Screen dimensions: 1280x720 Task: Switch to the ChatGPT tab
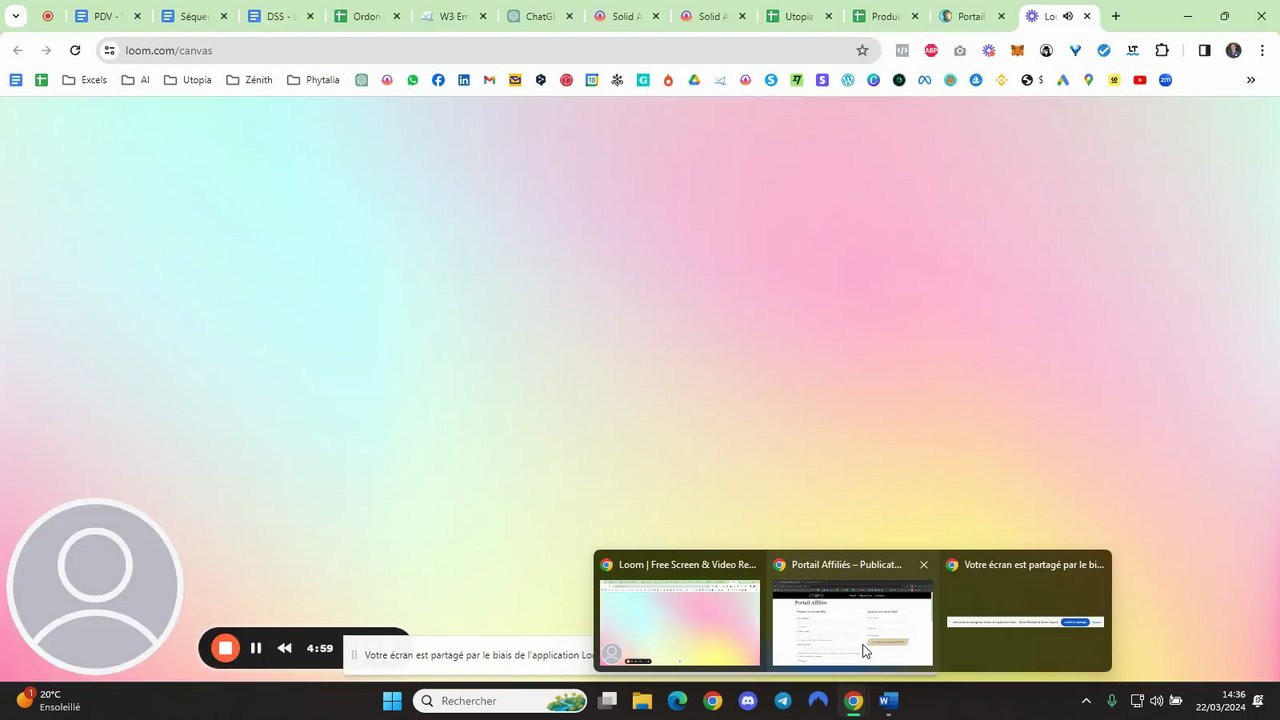point(541,16)
